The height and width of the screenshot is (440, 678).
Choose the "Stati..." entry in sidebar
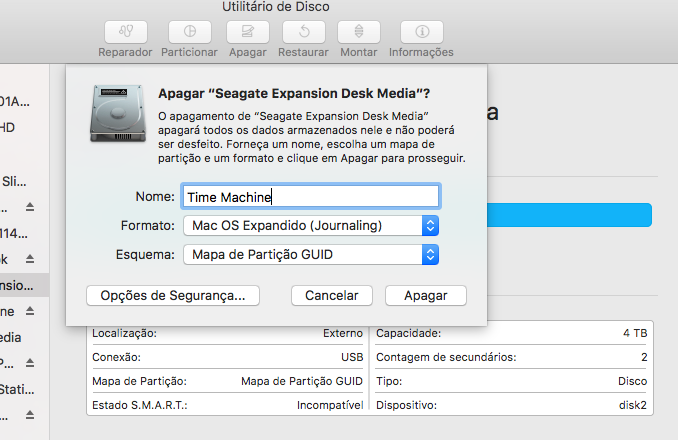pos(15,388)
